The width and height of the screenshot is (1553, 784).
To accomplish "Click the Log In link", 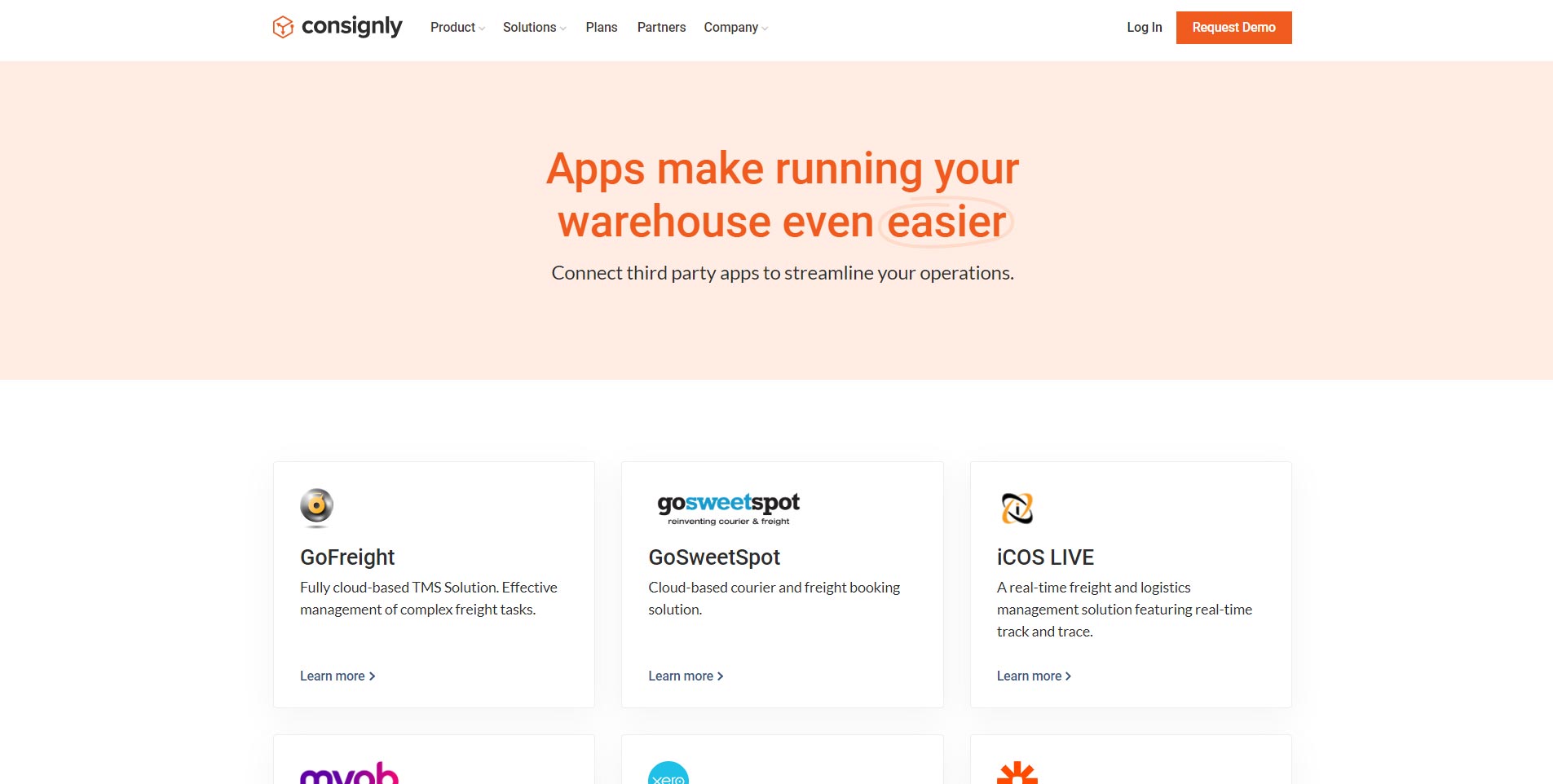I will 1144,27.
